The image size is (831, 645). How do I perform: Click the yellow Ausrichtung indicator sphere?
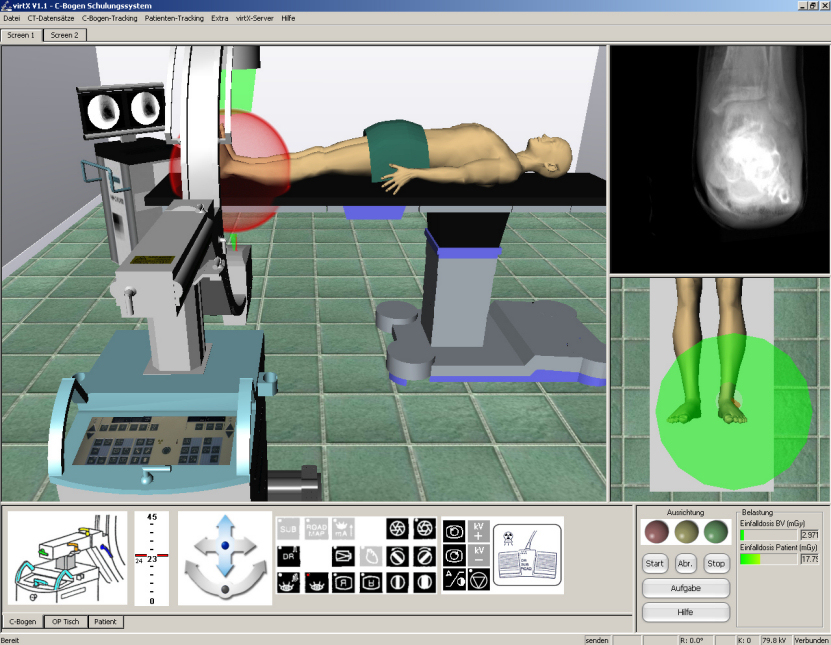(x=685, y=531)
